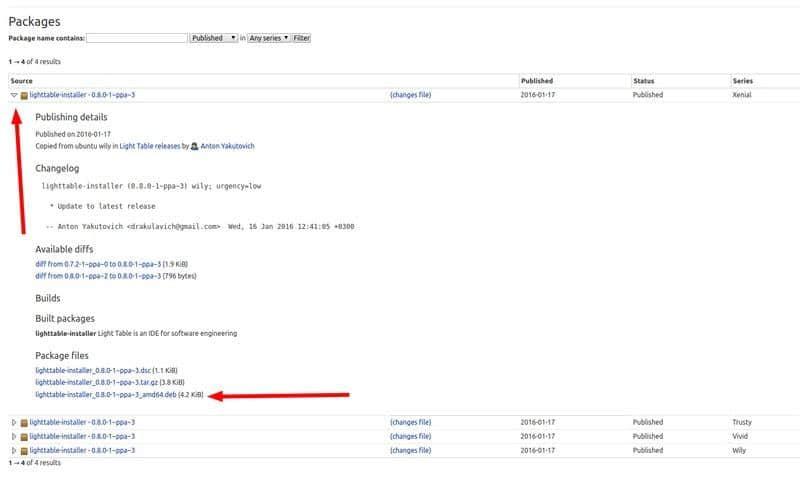Viewport: 800px width, 477px height.
Task: Click the package icon in the Wily row
Action: [24, 450]
